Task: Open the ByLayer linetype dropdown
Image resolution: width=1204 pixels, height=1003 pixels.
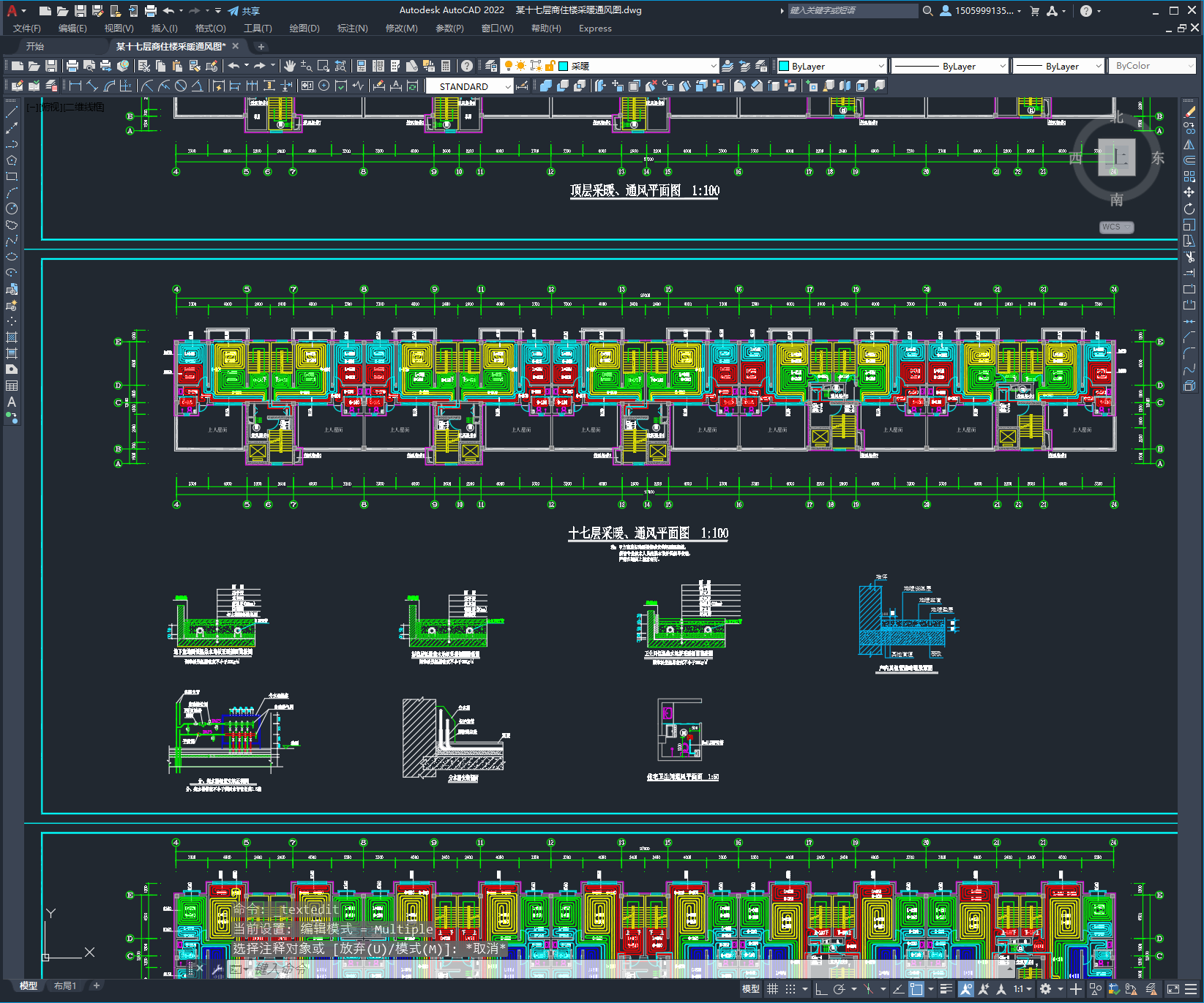Action: point(1003,66)
